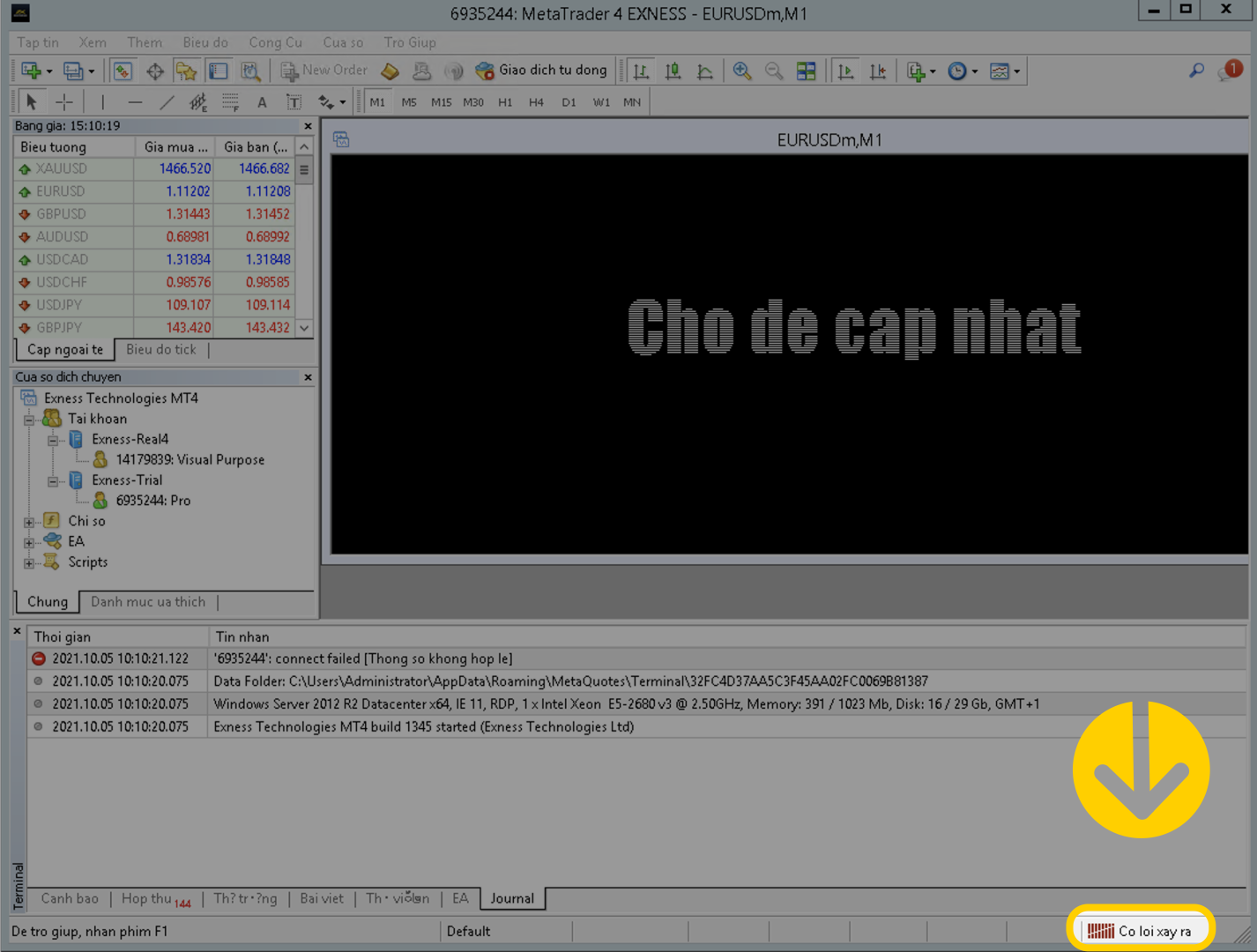Select the H4 timeframe
The width and height of the screenshot is (1257, 952).
[x=536, y=102]
